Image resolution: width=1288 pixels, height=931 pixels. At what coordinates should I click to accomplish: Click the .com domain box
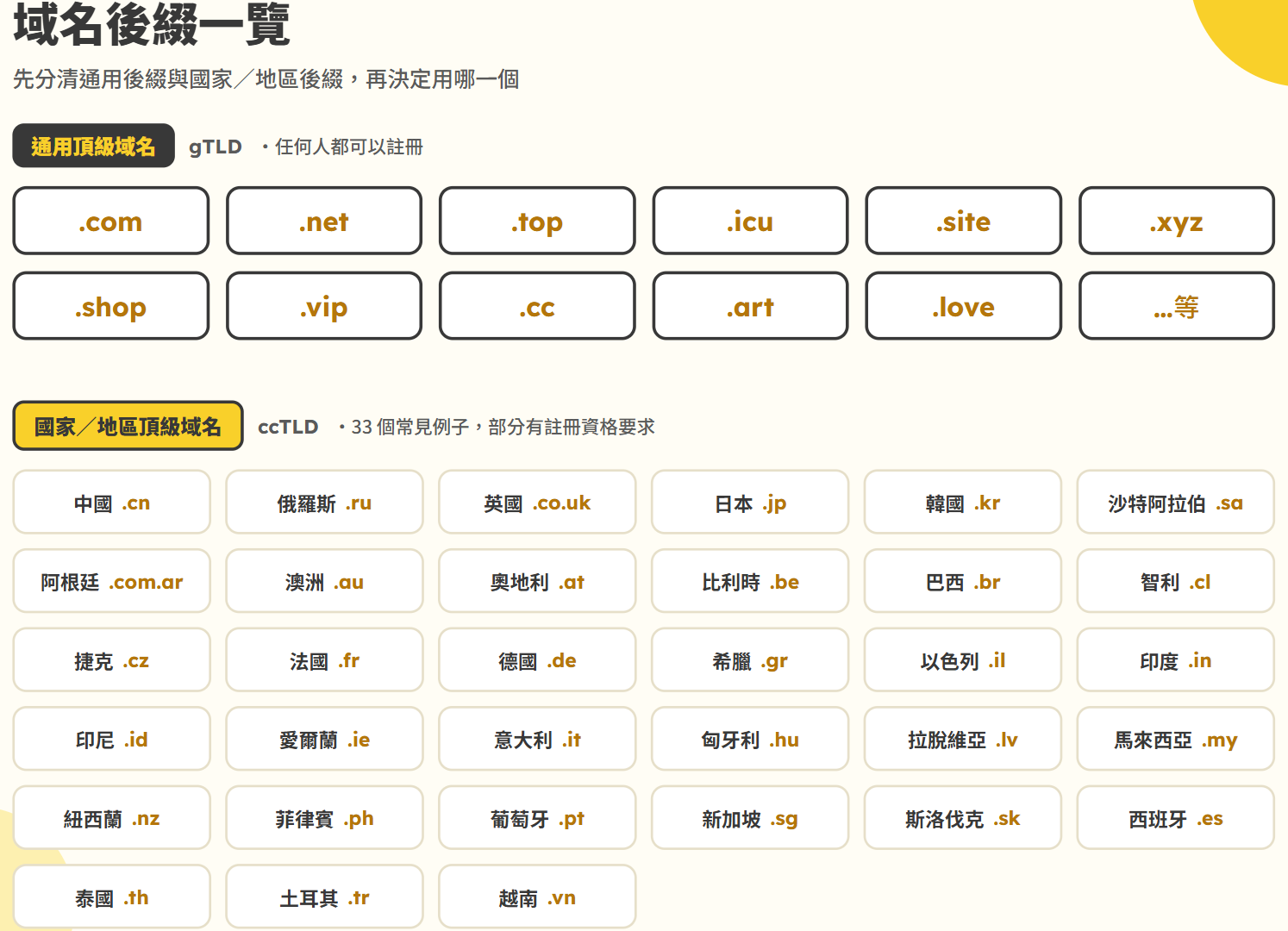tap(111, 221)
